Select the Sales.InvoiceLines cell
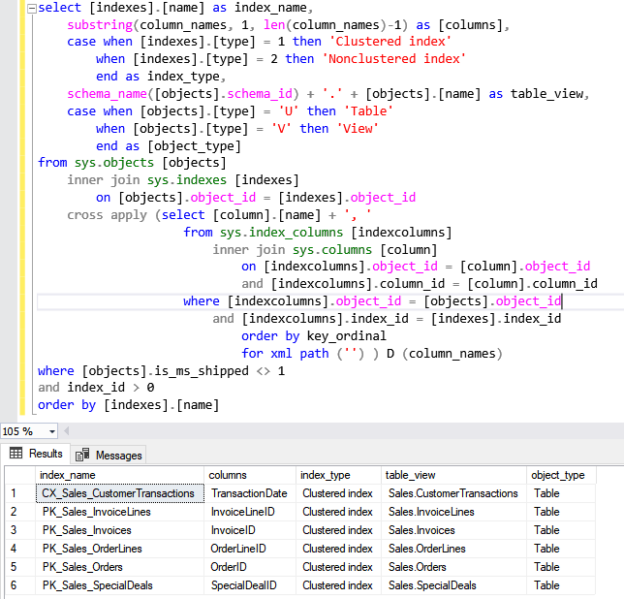This screenshot has height=599, width=624. pos(454,511)
